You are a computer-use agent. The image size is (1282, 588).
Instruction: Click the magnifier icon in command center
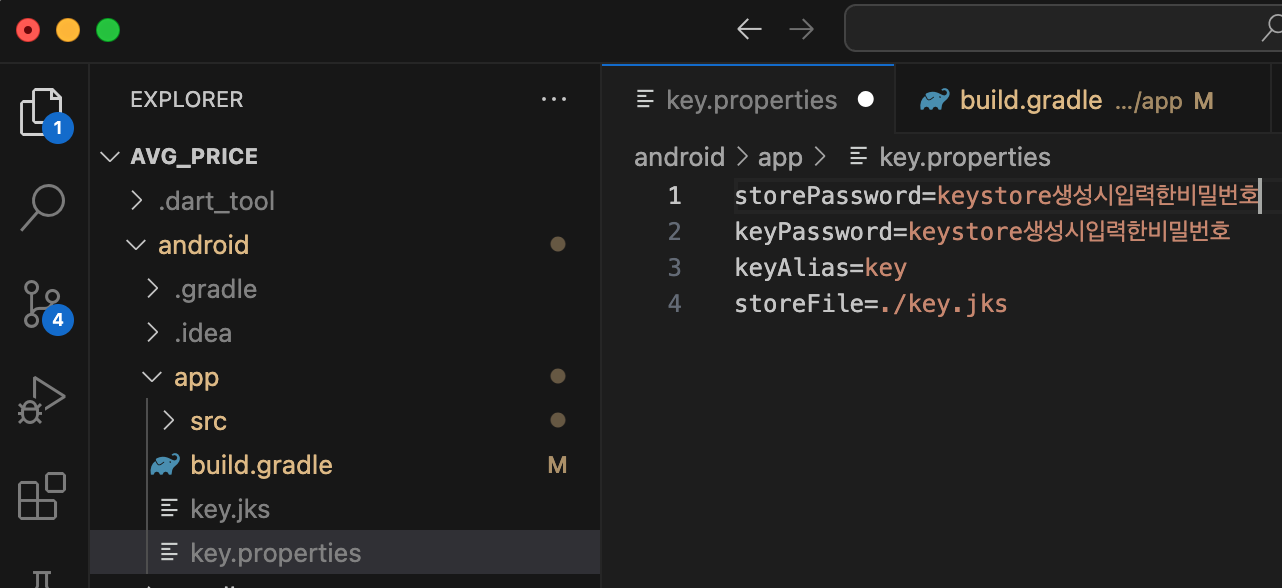[1271, 29]
